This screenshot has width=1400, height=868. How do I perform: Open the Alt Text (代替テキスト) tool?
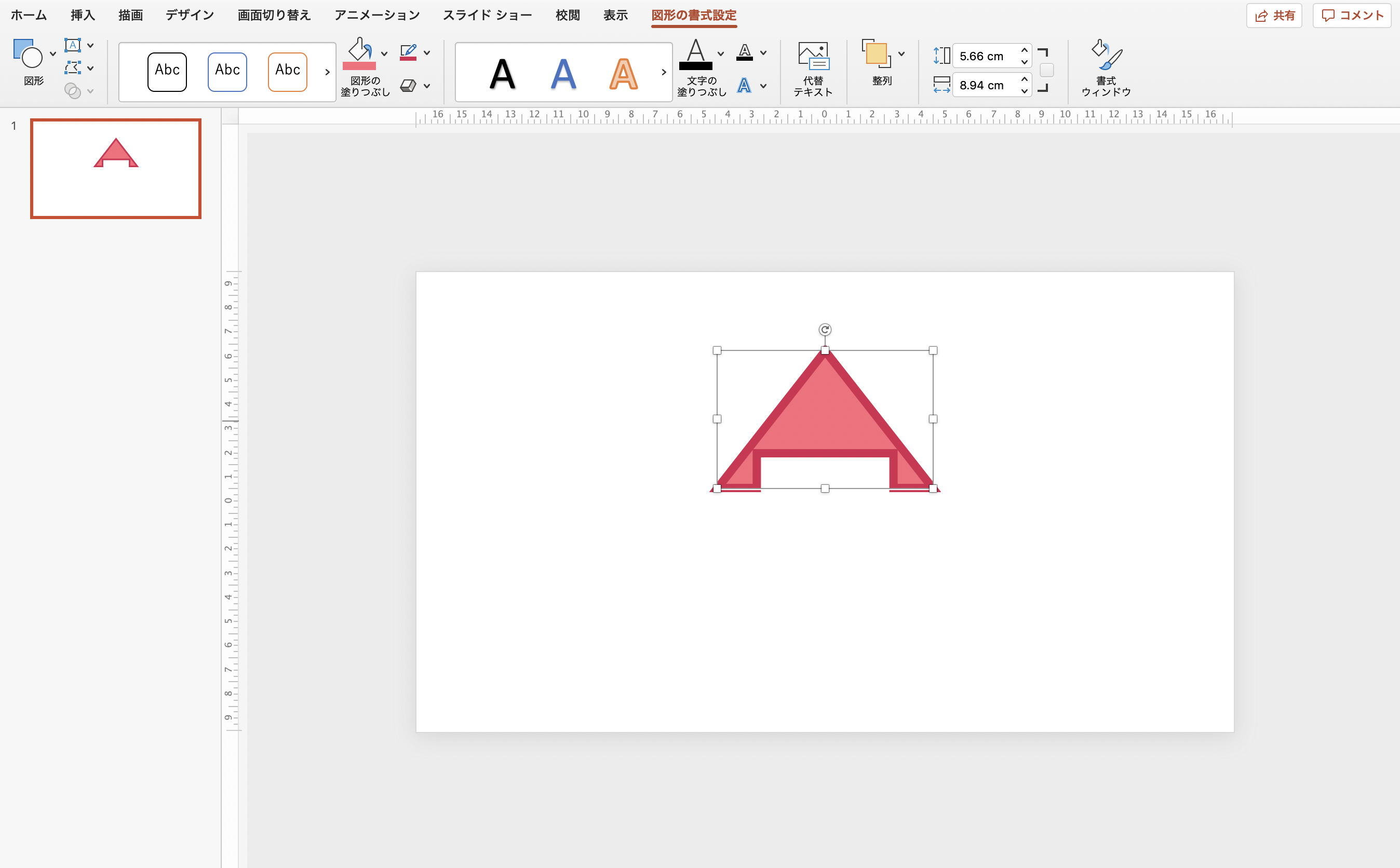813,69
